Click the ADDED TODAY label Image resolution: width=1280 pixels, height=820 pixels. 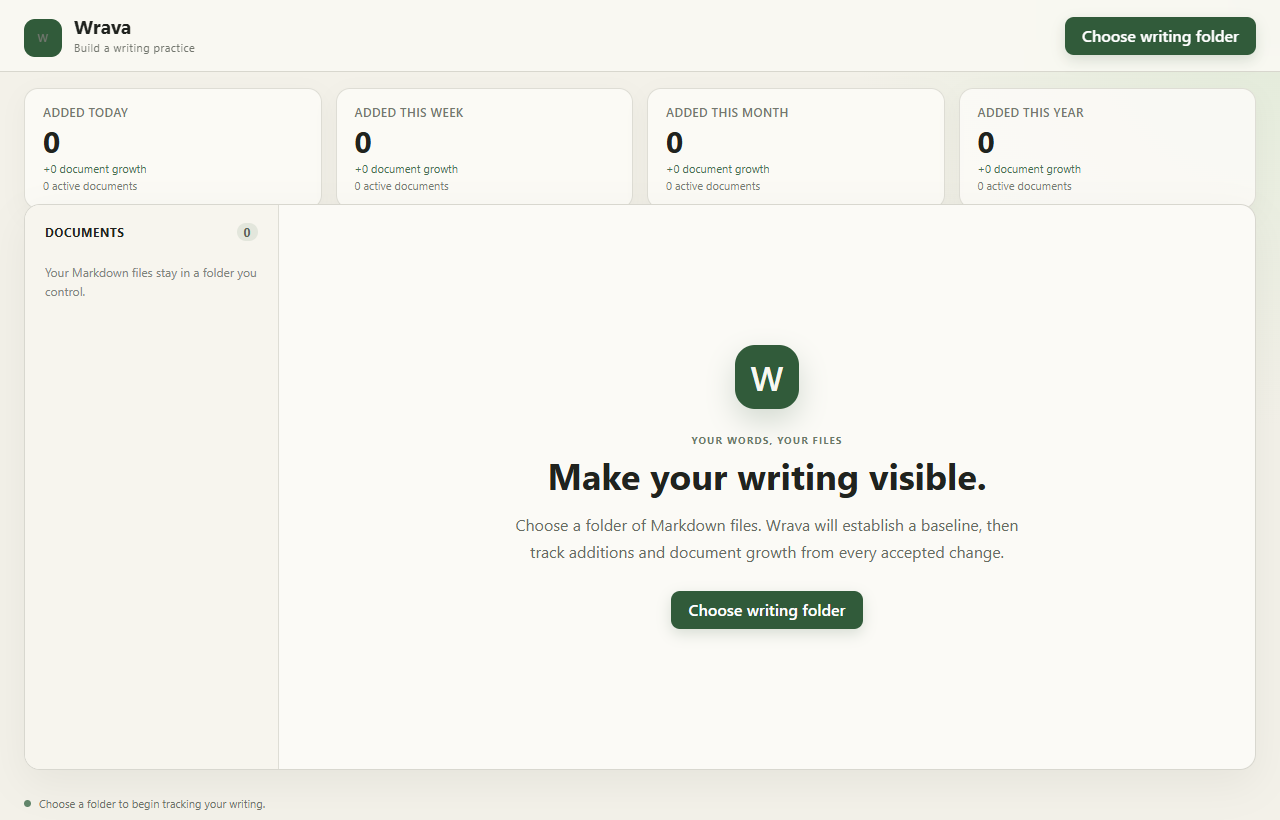point(86,113)
